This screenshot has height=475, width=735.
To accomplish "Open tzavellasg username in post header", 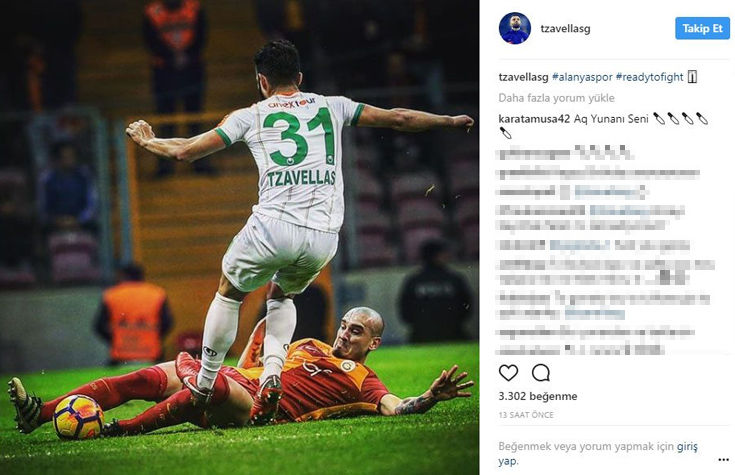I will tap(565, 29).
